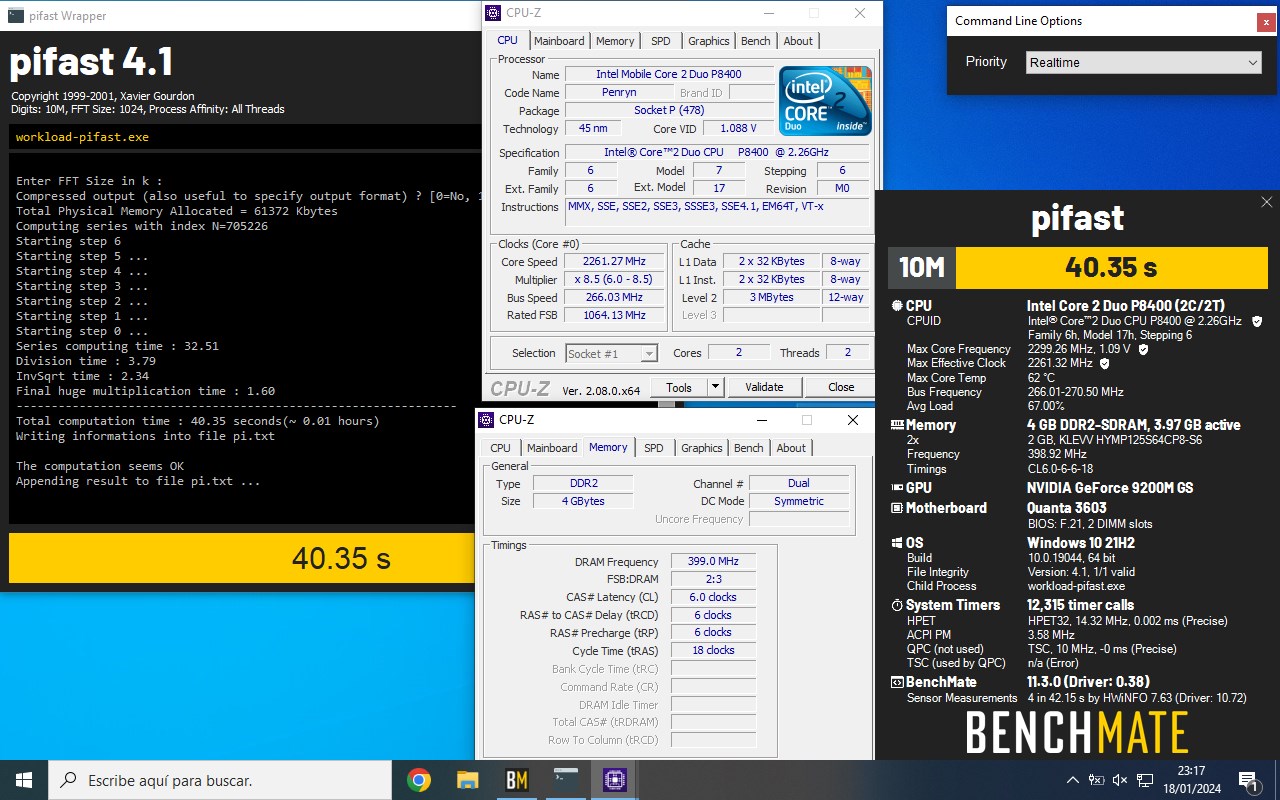Select Graphics tab in lower CPU-Z

[702, 448]
